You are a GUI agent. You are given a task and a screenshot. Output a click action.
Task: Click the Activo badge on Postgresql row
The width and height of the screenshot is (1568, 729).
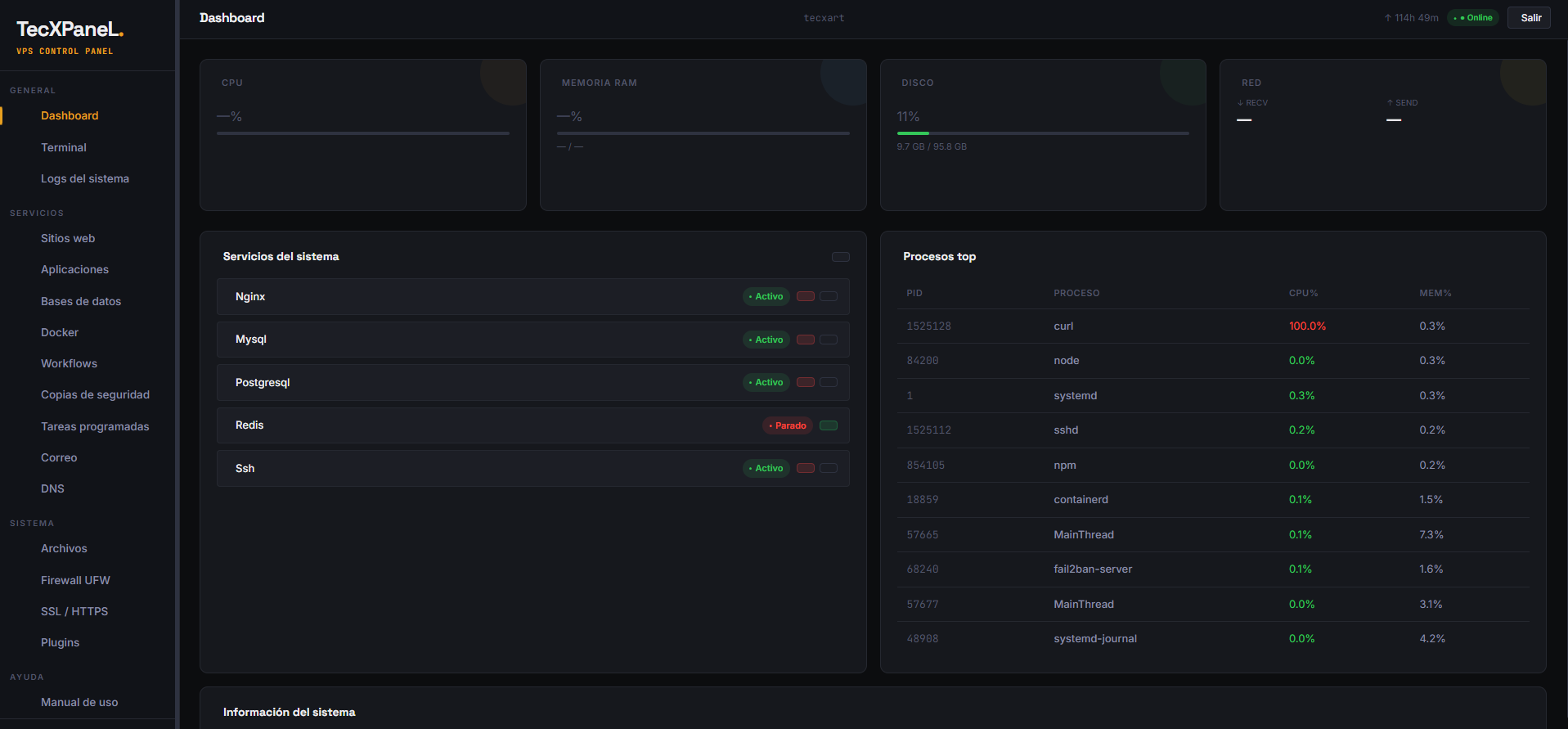click(766, 382)
